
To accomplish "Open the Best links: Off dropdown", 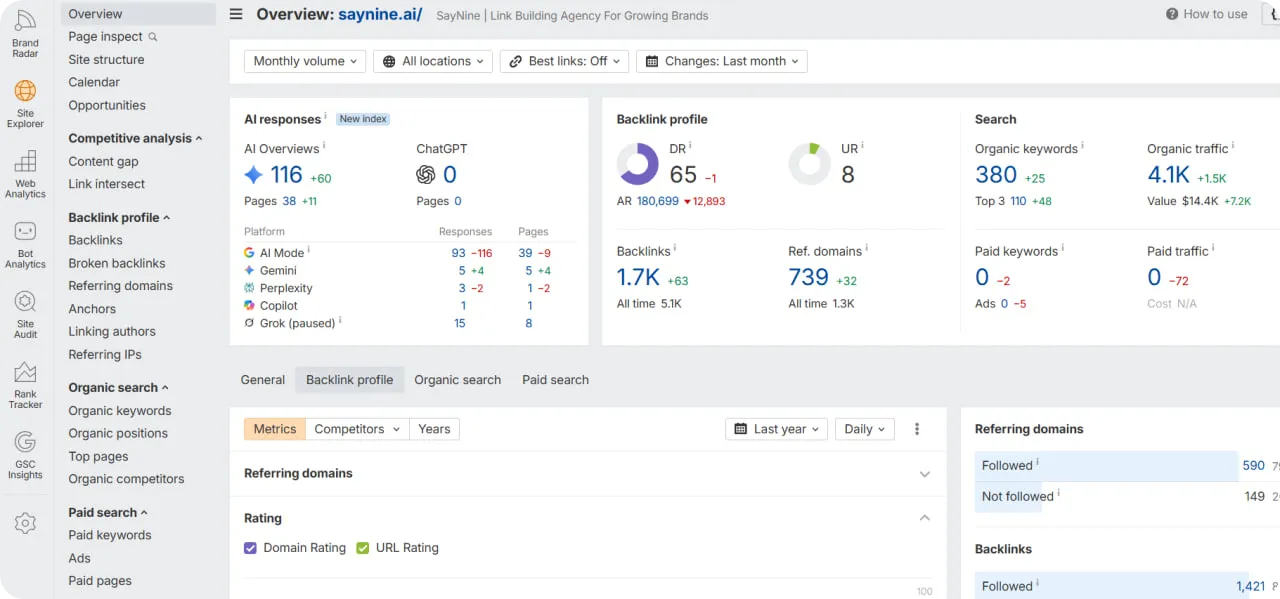I will coord(564,61).
